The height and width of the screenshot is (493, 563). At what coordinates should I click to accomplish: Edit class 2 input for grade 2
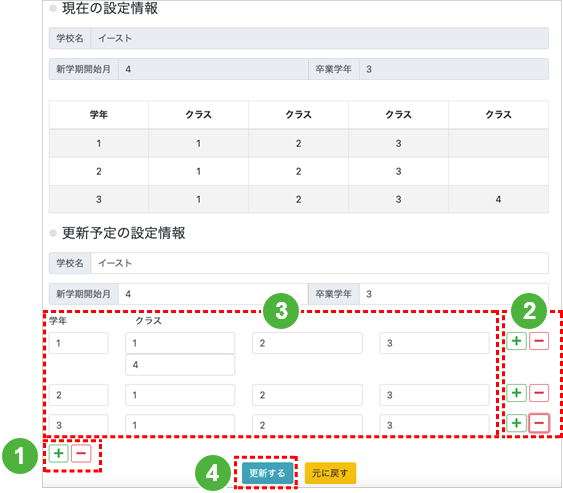click(307, 395)
